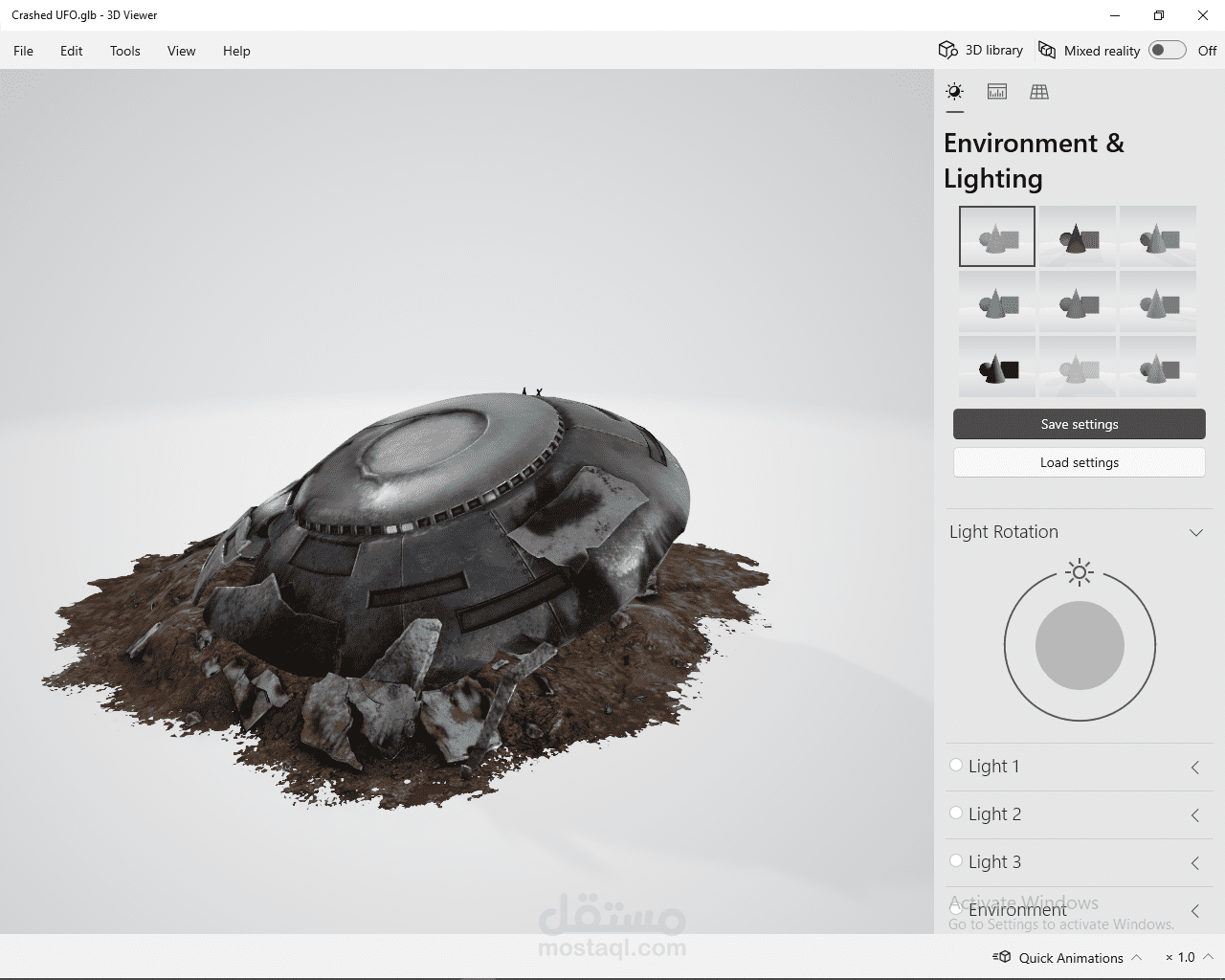The height and width of the screenshot is (980, 1225).
Task: Expand the Light 1 section chevron
Action: (x=1195, y=768)
